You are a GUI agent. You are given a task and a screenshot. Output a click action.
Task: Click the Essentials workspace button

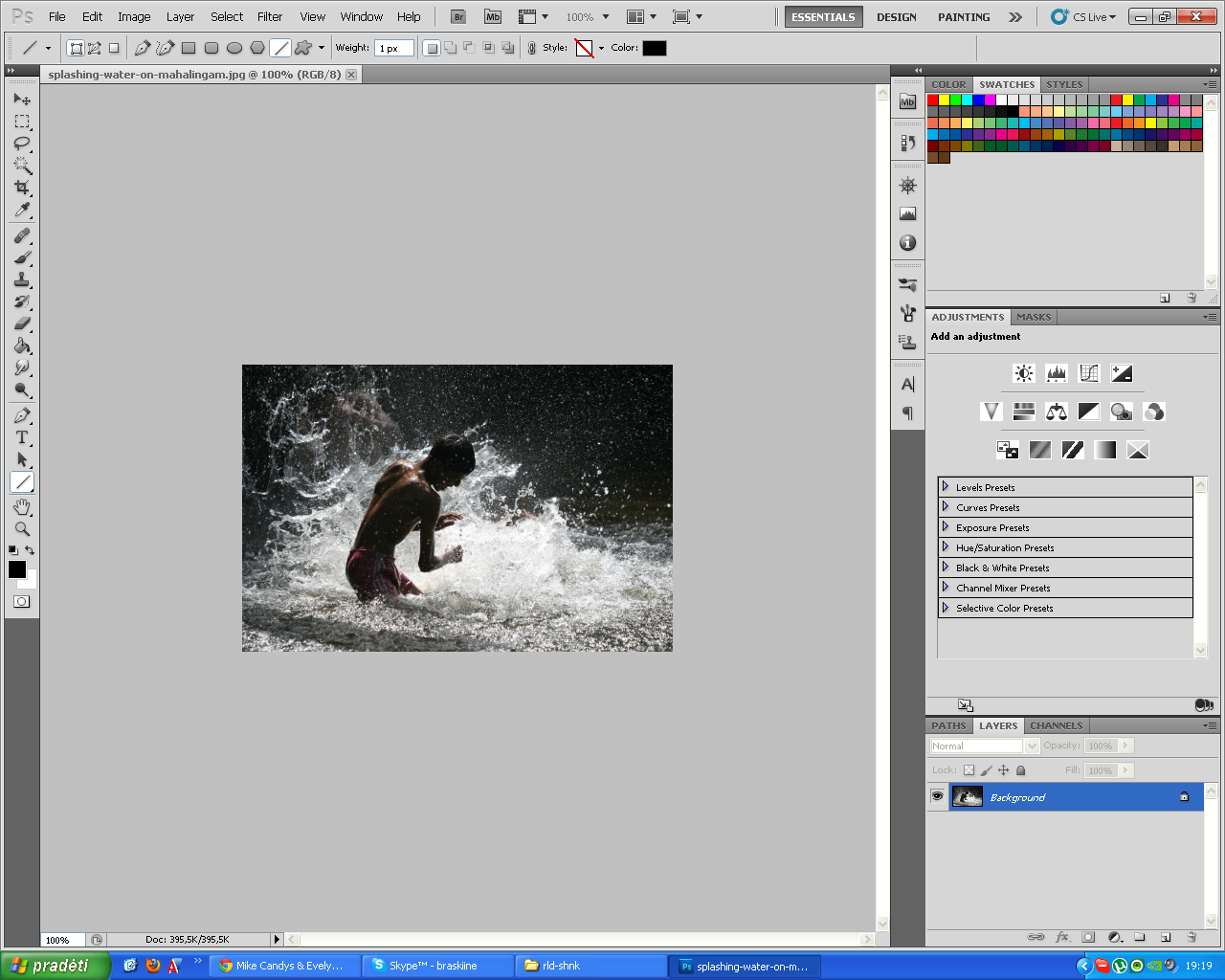823,17
